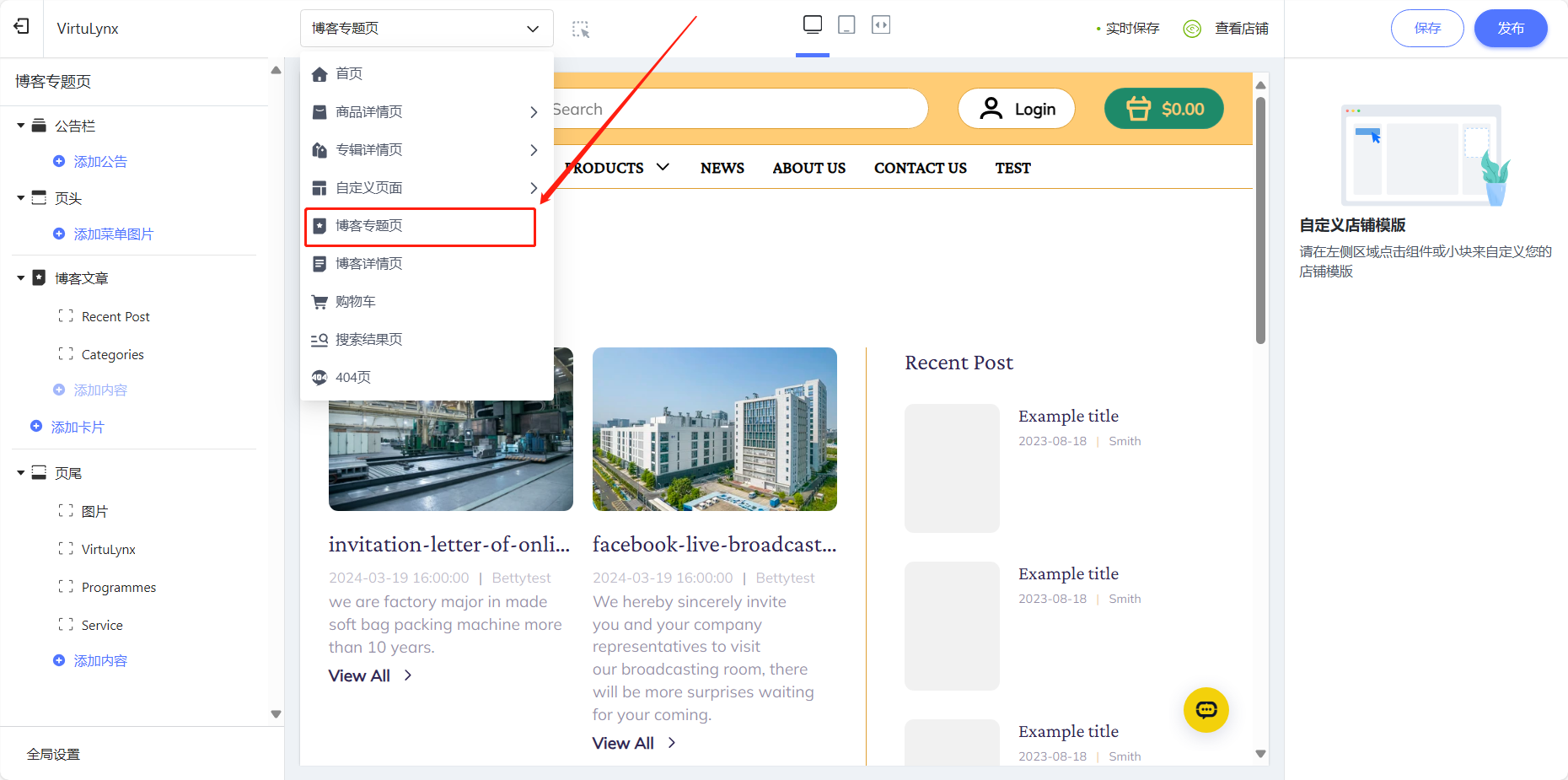Select the Recent Post block item
Viewport: 1568px width, 780px height.
tap(115, 317)
